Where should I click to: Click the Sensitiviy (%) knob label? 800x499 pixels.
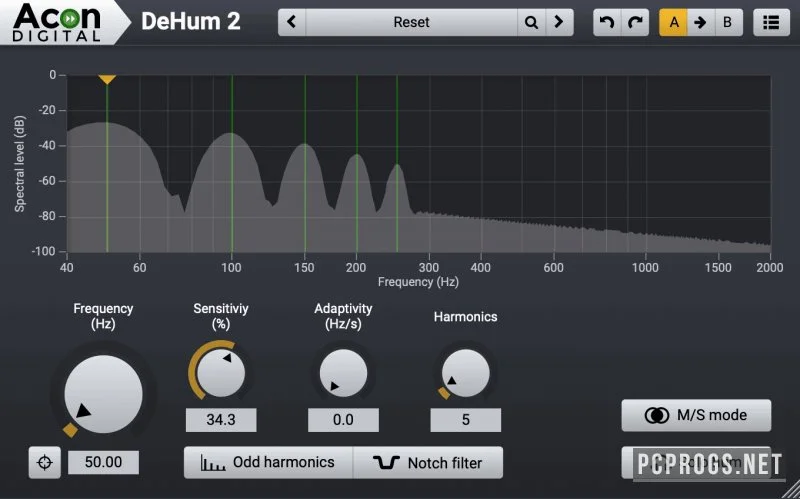click(x=221, y=316)
